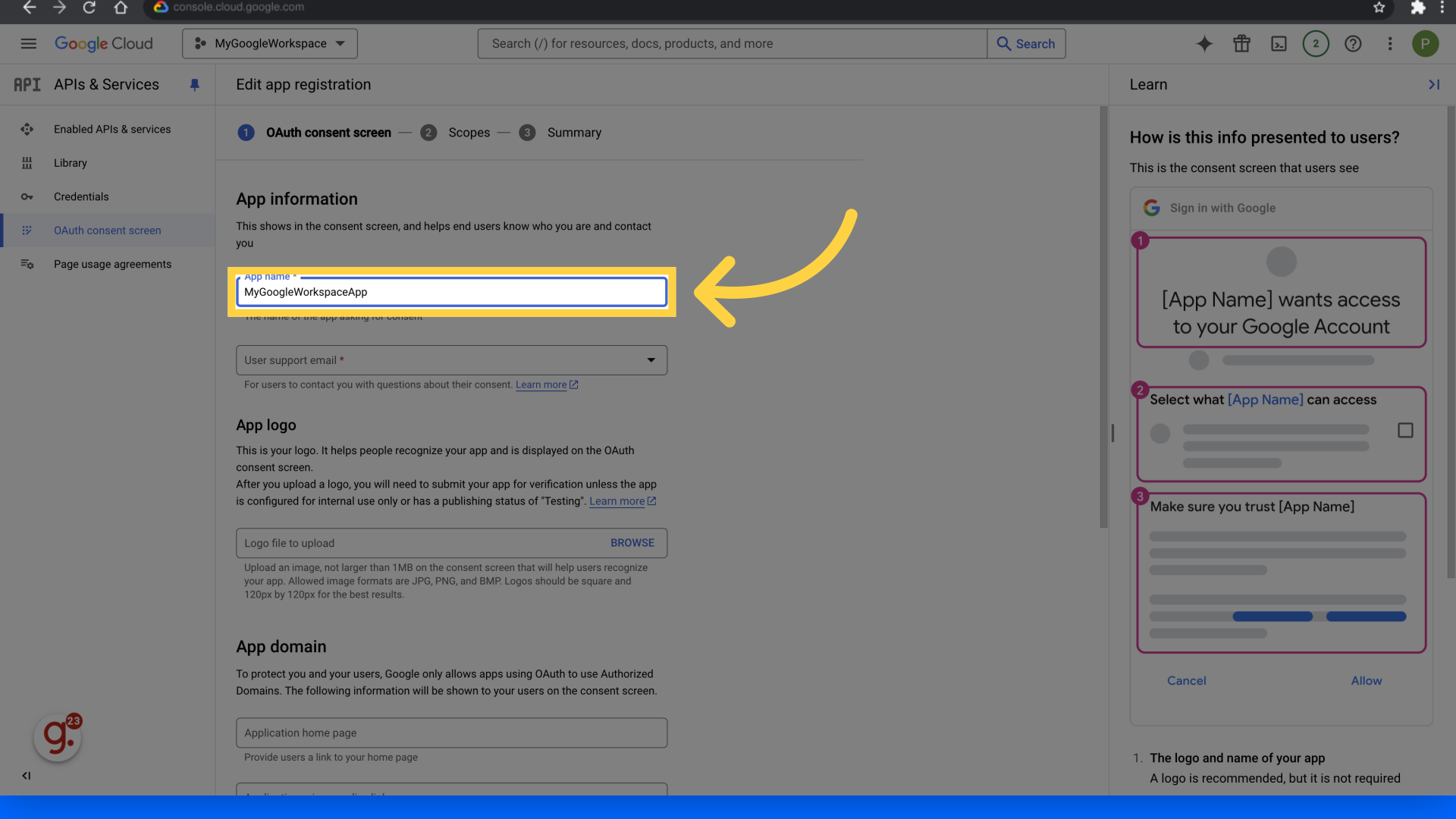Click the main form vertical scrollbar
The image size is (1456, 819).
coord(1103,317)
